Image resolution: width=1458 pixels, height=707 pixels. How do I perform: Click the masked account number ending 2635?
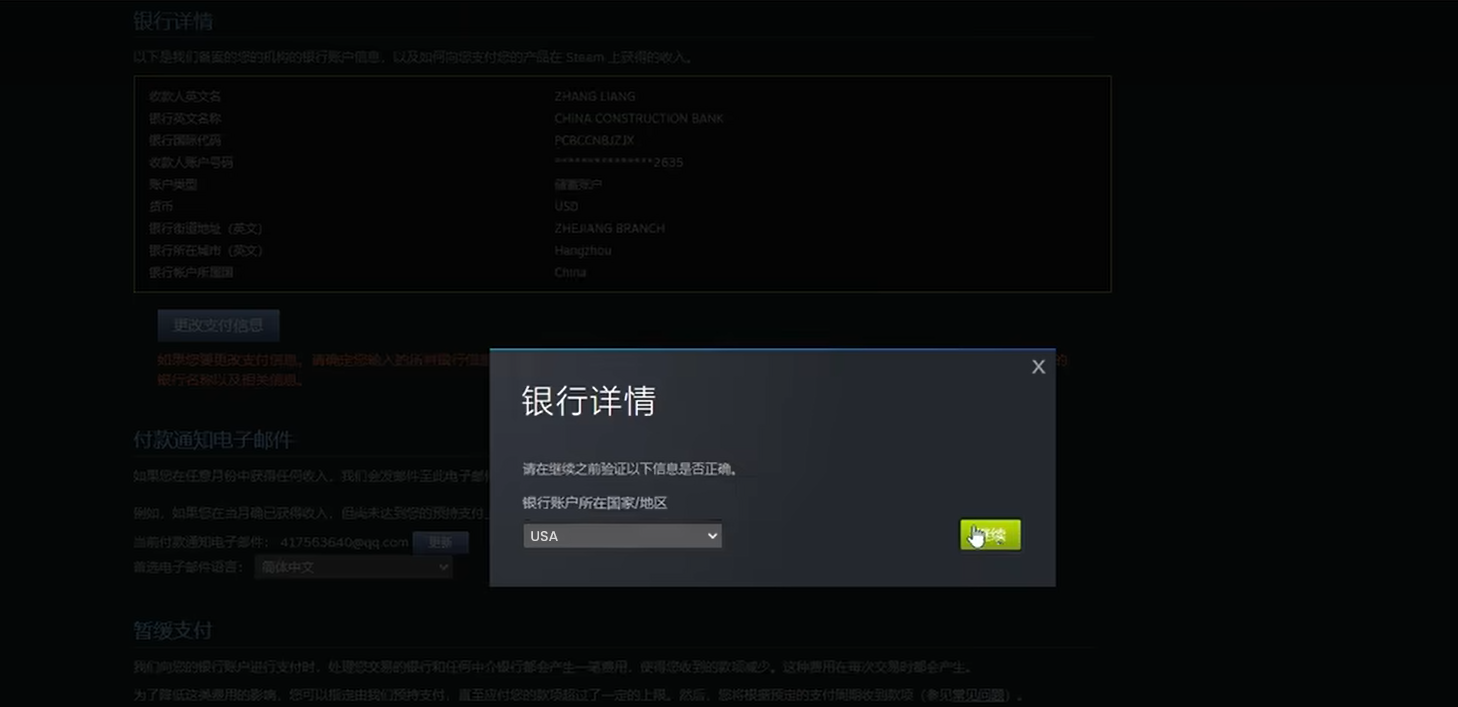(618, 163)
